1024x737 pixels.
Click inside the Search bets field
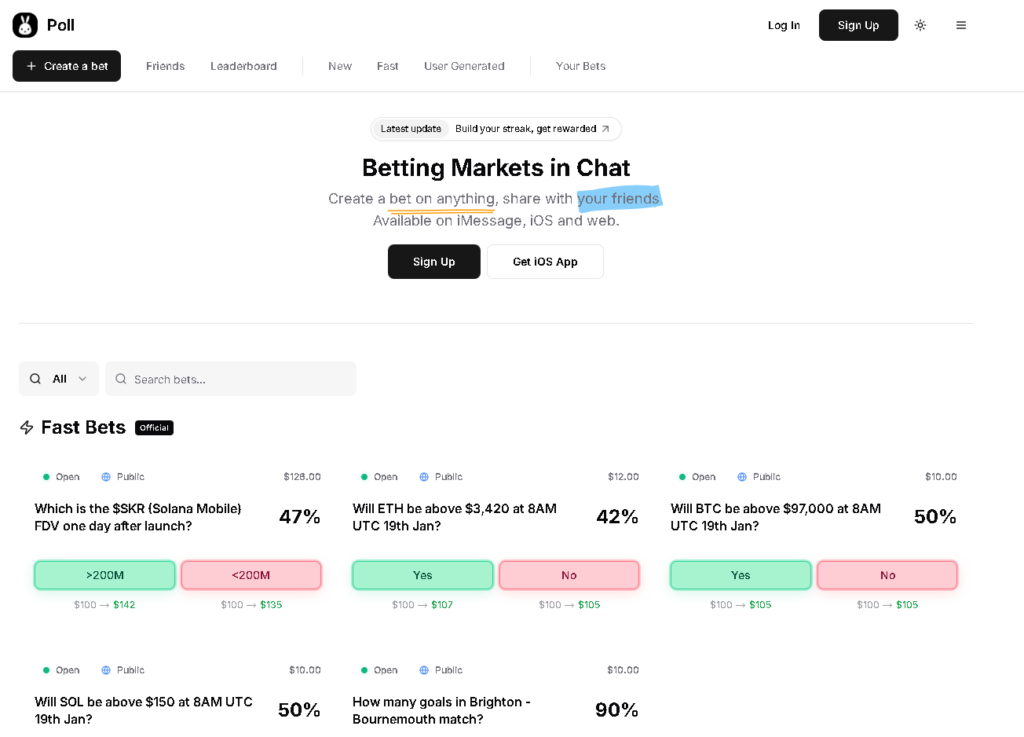(x=230, y=379)
